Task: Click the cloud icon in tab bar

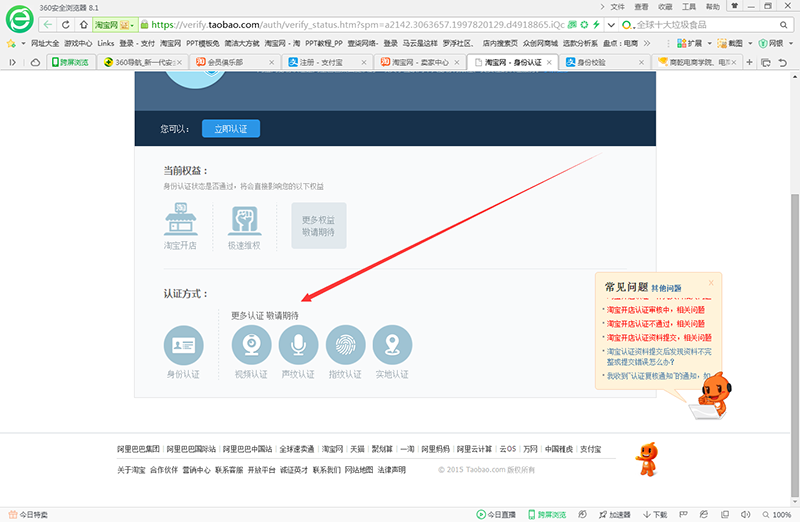Action: click(x=35, y=62)
